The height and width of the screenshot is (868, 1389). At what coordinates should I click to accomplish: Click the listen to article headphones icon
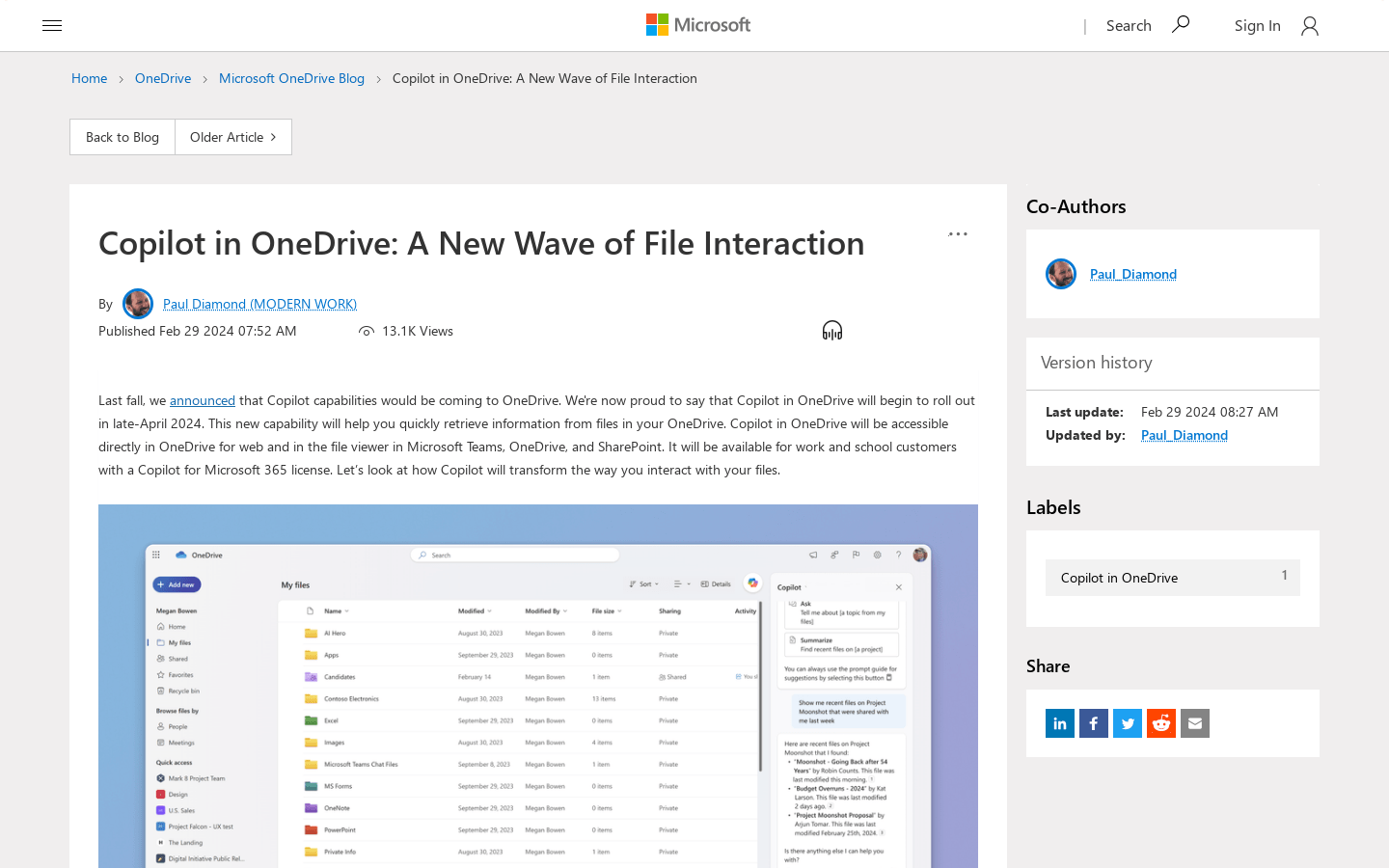[x=831, y=331]
